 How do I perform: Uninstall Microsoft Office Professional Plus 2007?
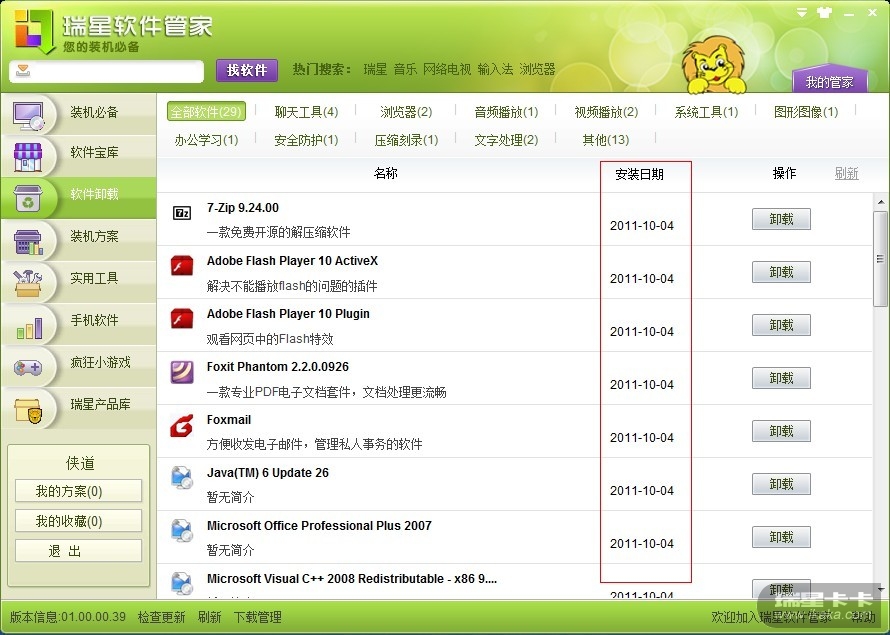[781, 537]
